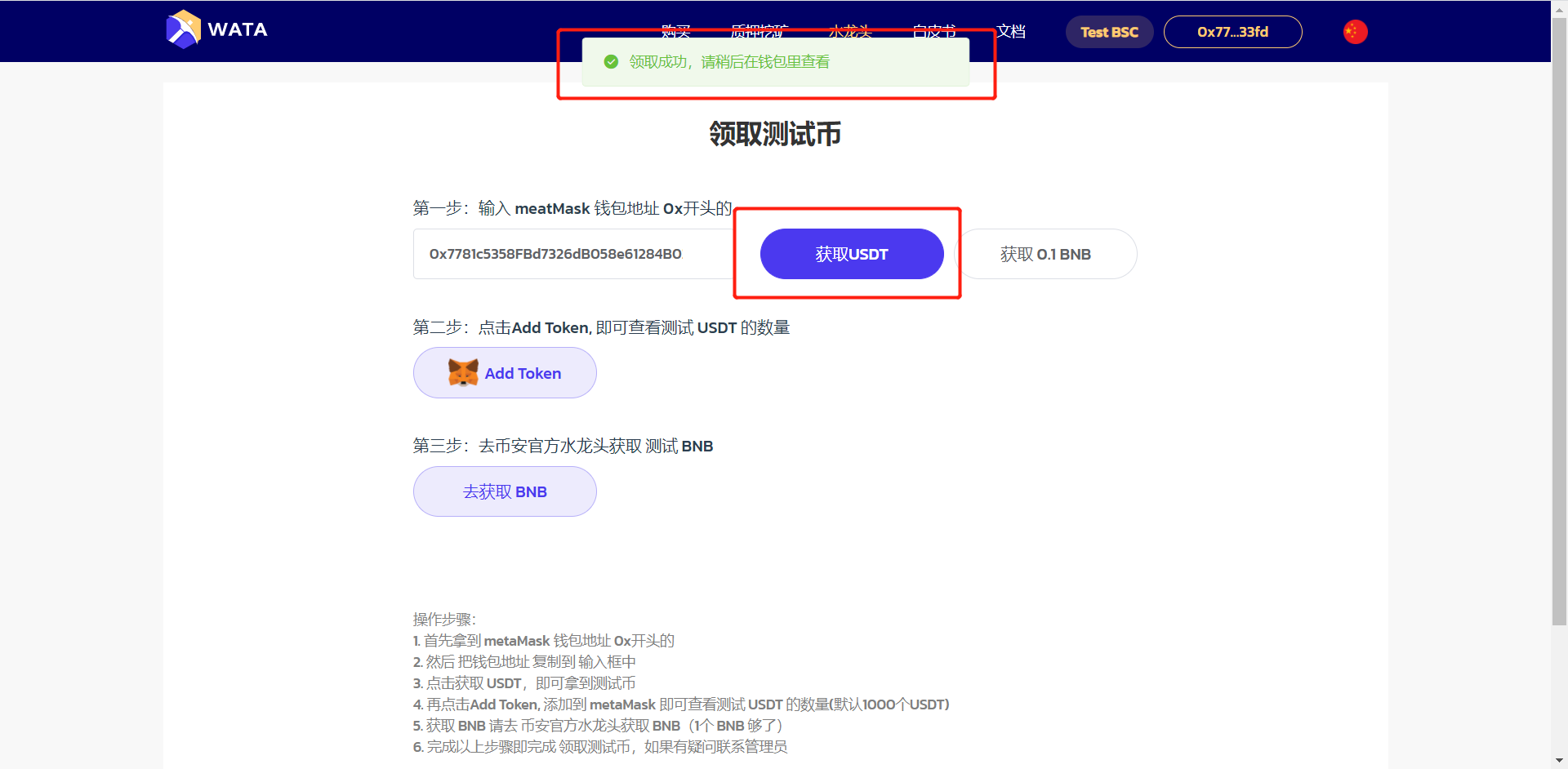Click the WATA logo
This screenshot has height=769, width=1568.
(216, 29)
